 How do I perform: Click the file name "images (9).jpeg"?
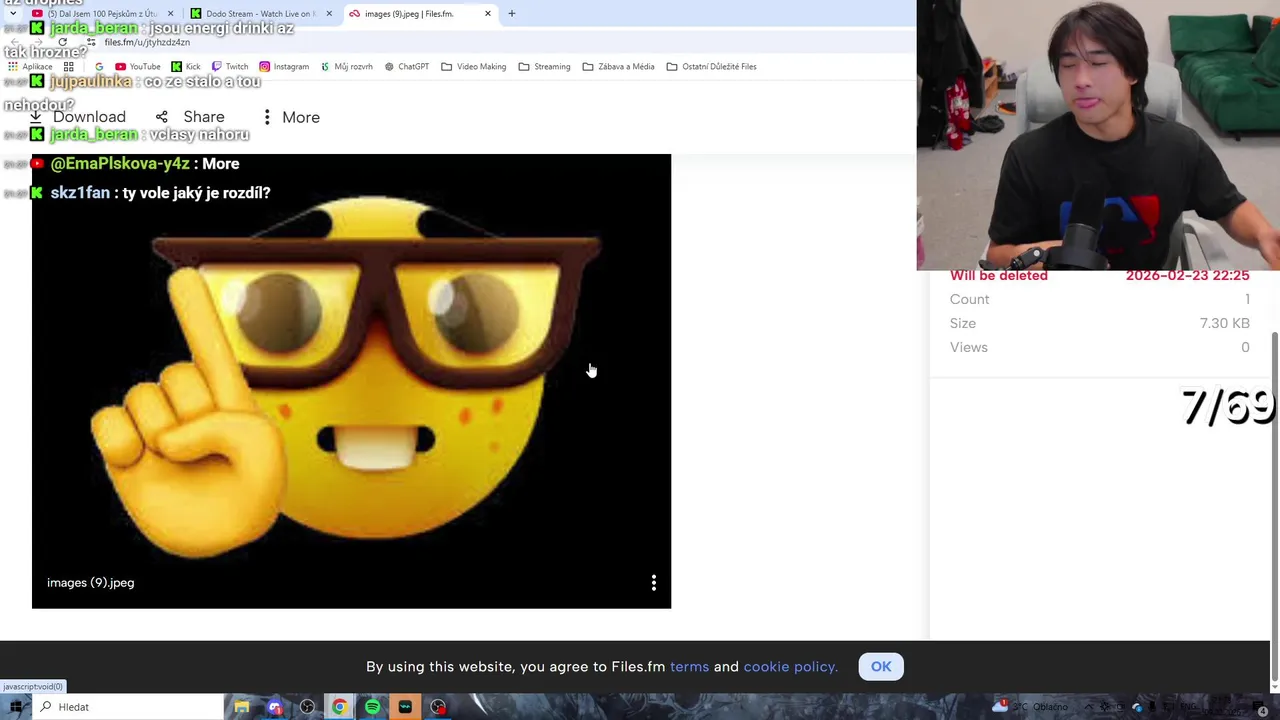click(90, 583)
